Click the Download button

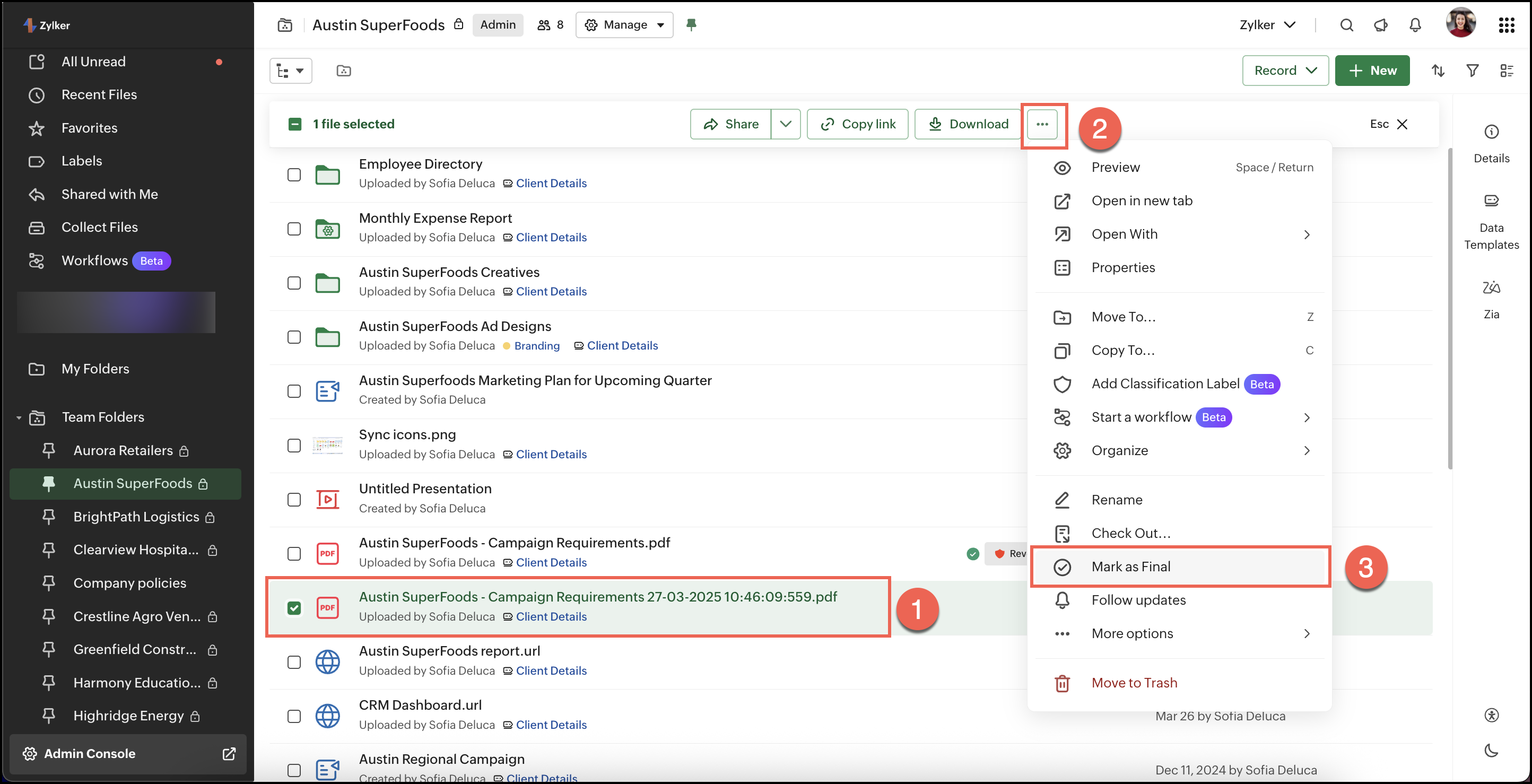tap(968, 124)
